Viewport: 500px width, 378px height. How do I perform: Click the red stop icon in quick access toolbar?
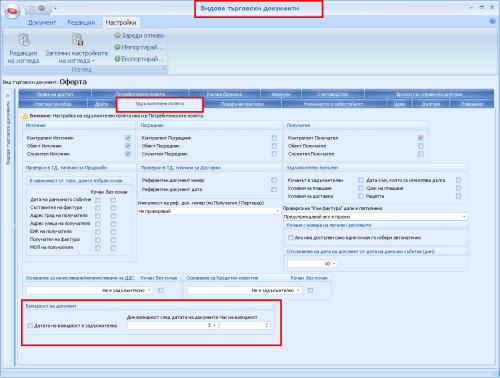(42, 8)
